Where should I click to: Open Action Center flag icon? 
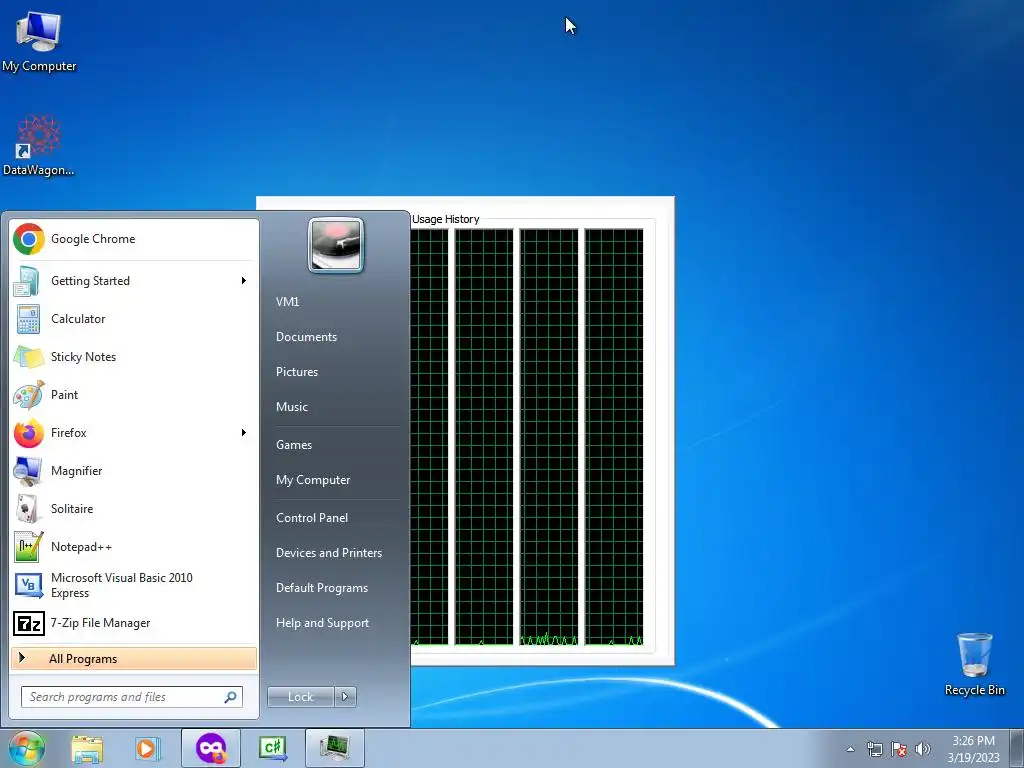pos(899,749)
